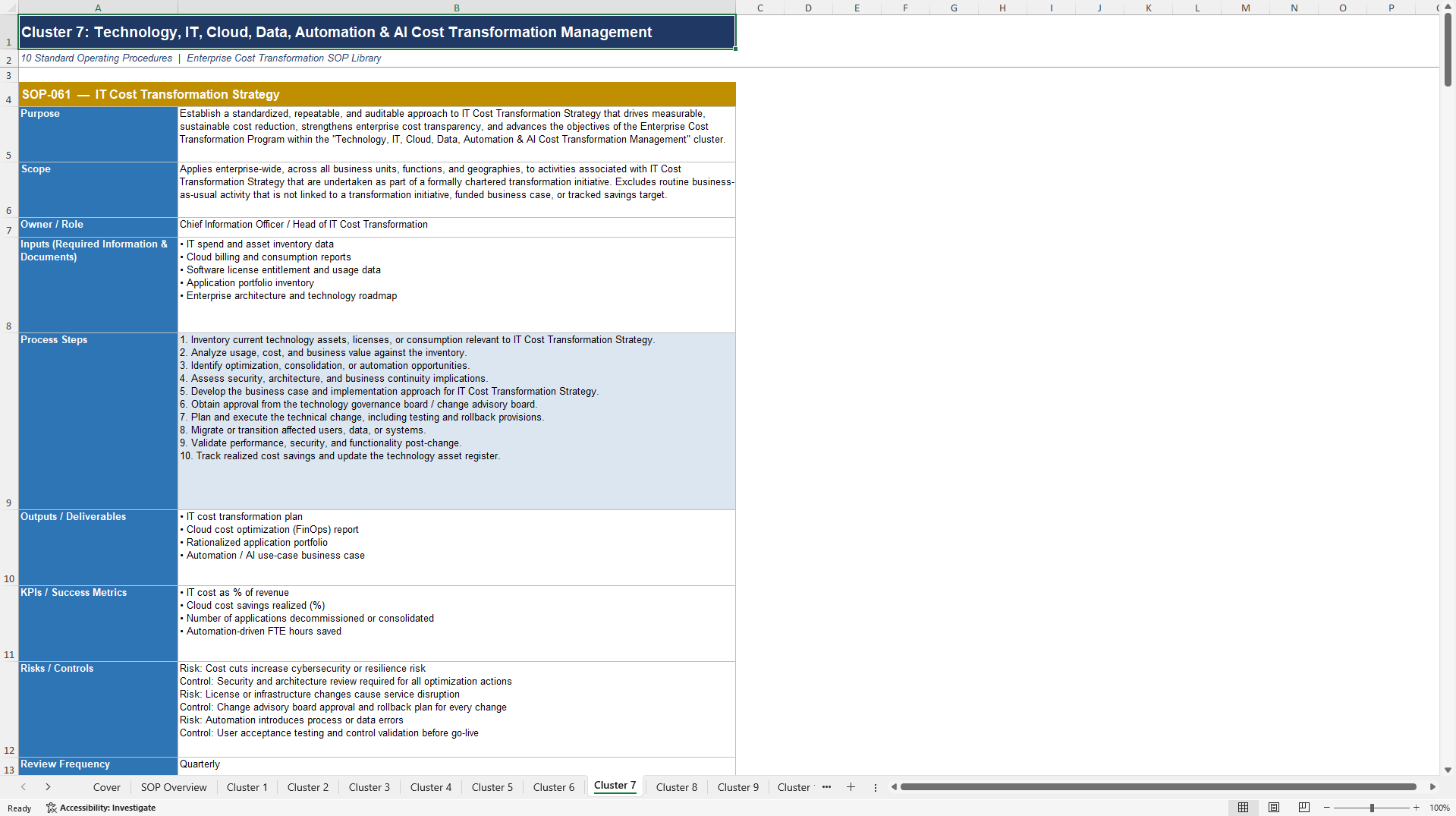Click the vertical scrollbar thumb
The image size is (1456, 816).
tap(1448, 50)
